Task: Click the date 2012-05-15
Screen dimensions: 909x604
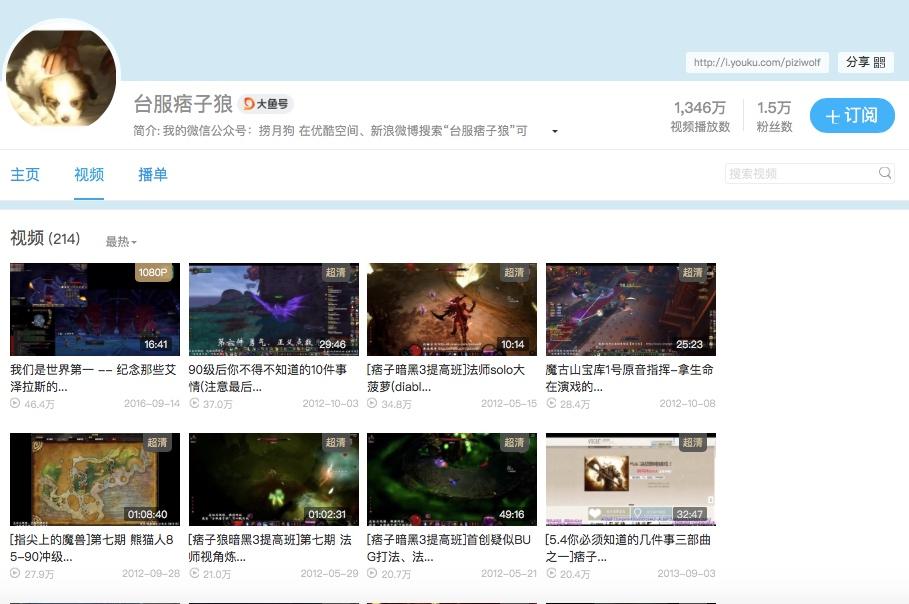Action: [509, 403]
